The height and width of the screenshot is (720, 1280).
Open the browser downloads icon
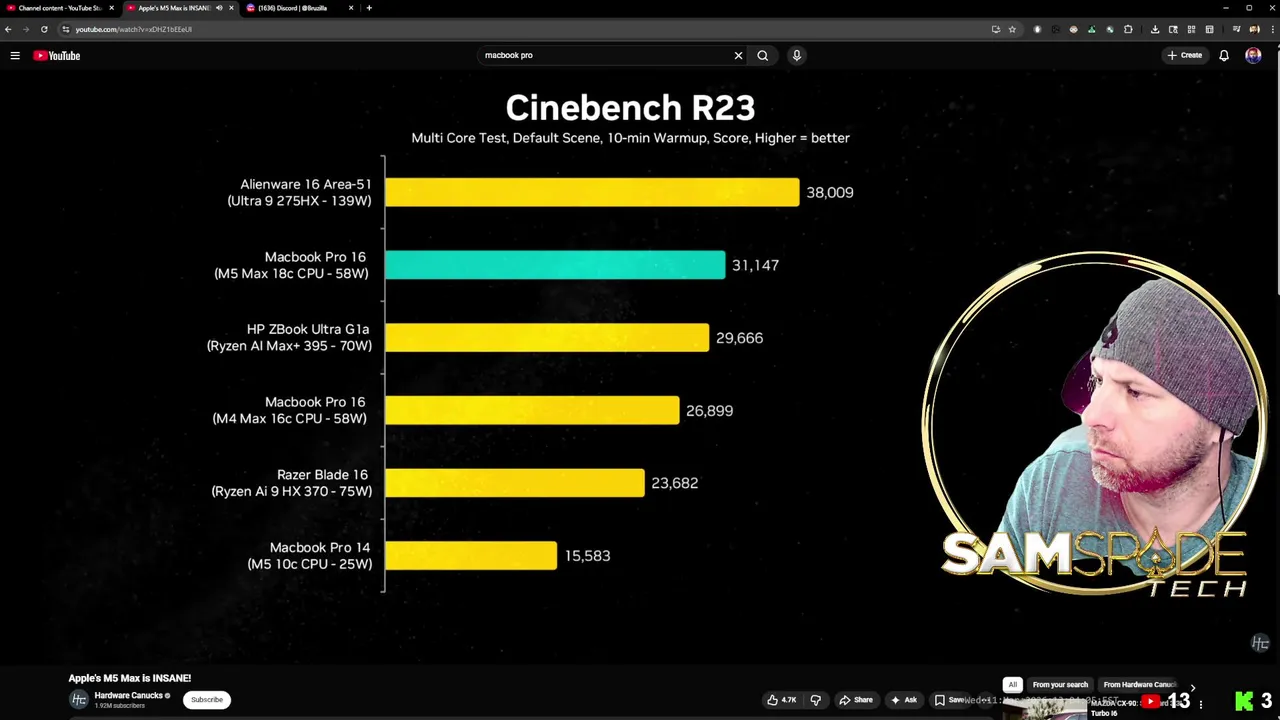tap(1155, 29)
